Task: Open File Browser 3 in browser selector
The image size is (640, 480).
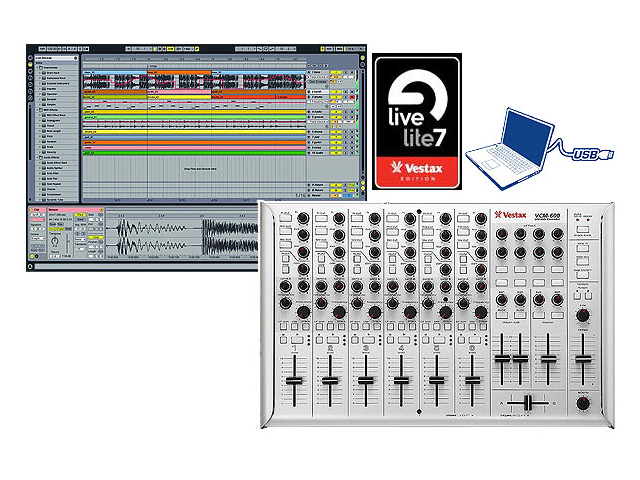Action: pyautogui.click(x=30, y=91)
